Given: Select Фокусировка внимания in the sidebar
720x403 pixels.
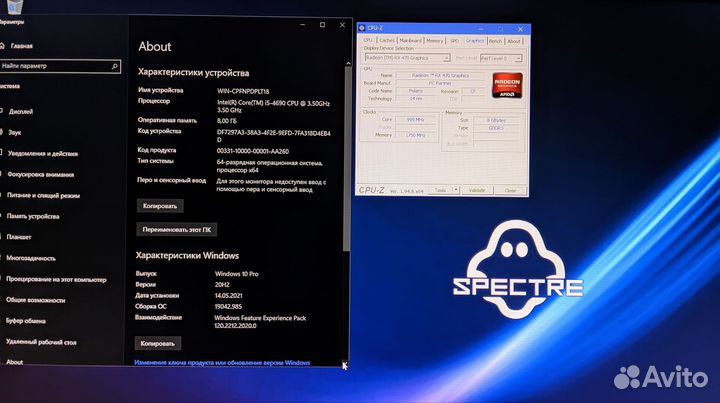Looking at the screenshot, I should pyautogui.click(x=40, y=175).
